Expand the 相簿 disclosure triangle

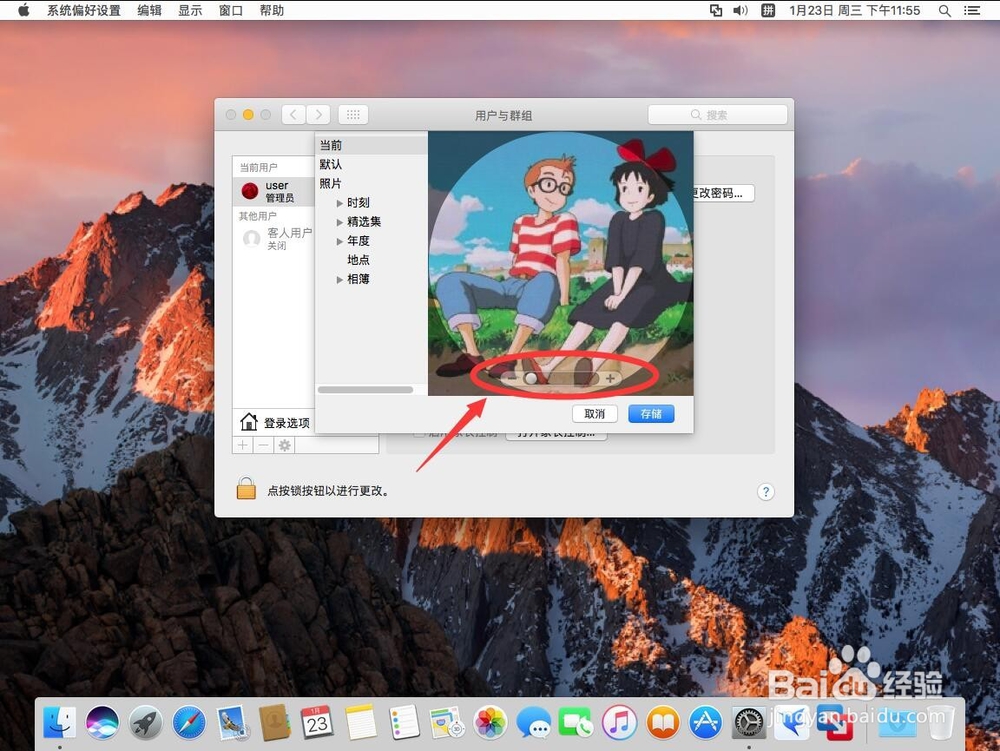pos(340,280)
